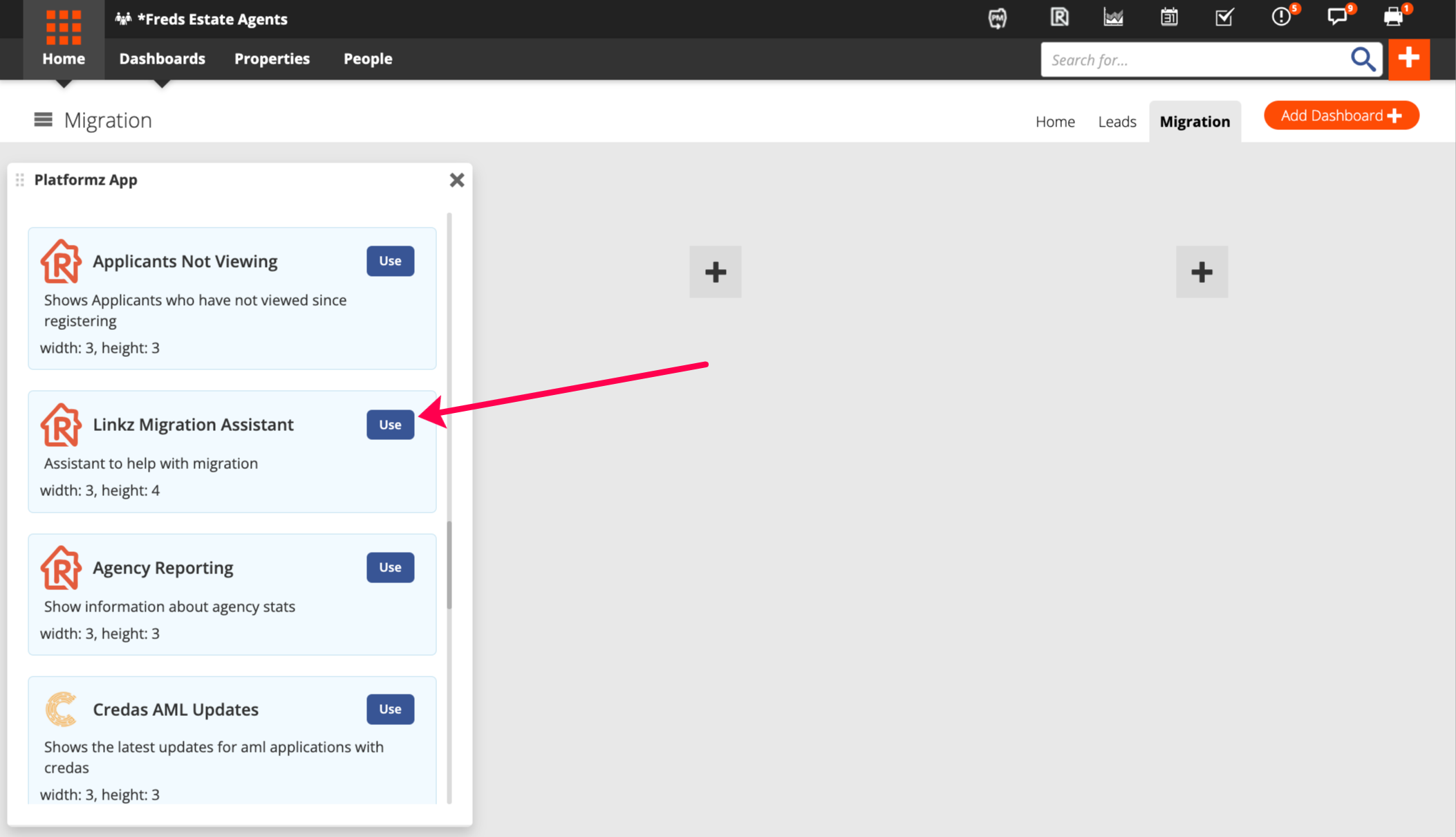
Task: Click the orange plus quick-add button
Action: click(1409, 59)
